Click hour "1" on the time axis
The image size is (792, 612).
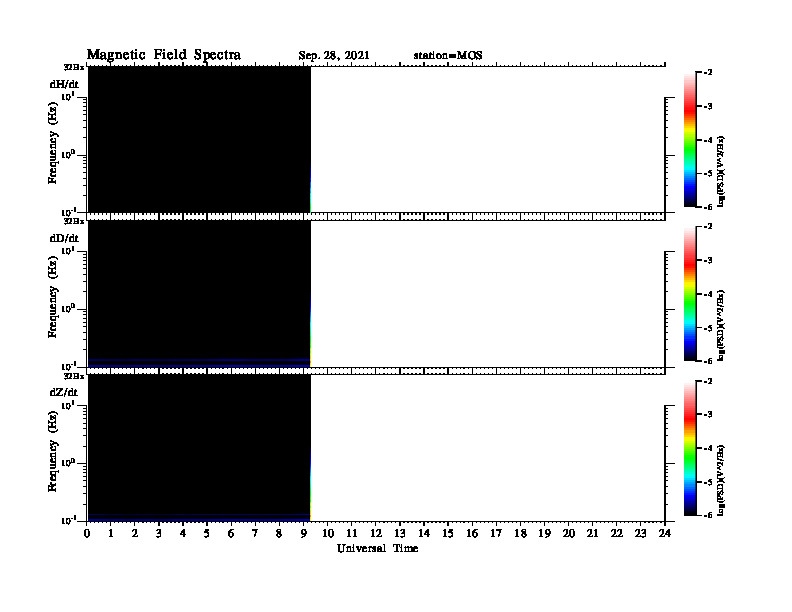[x=111, y=533]
